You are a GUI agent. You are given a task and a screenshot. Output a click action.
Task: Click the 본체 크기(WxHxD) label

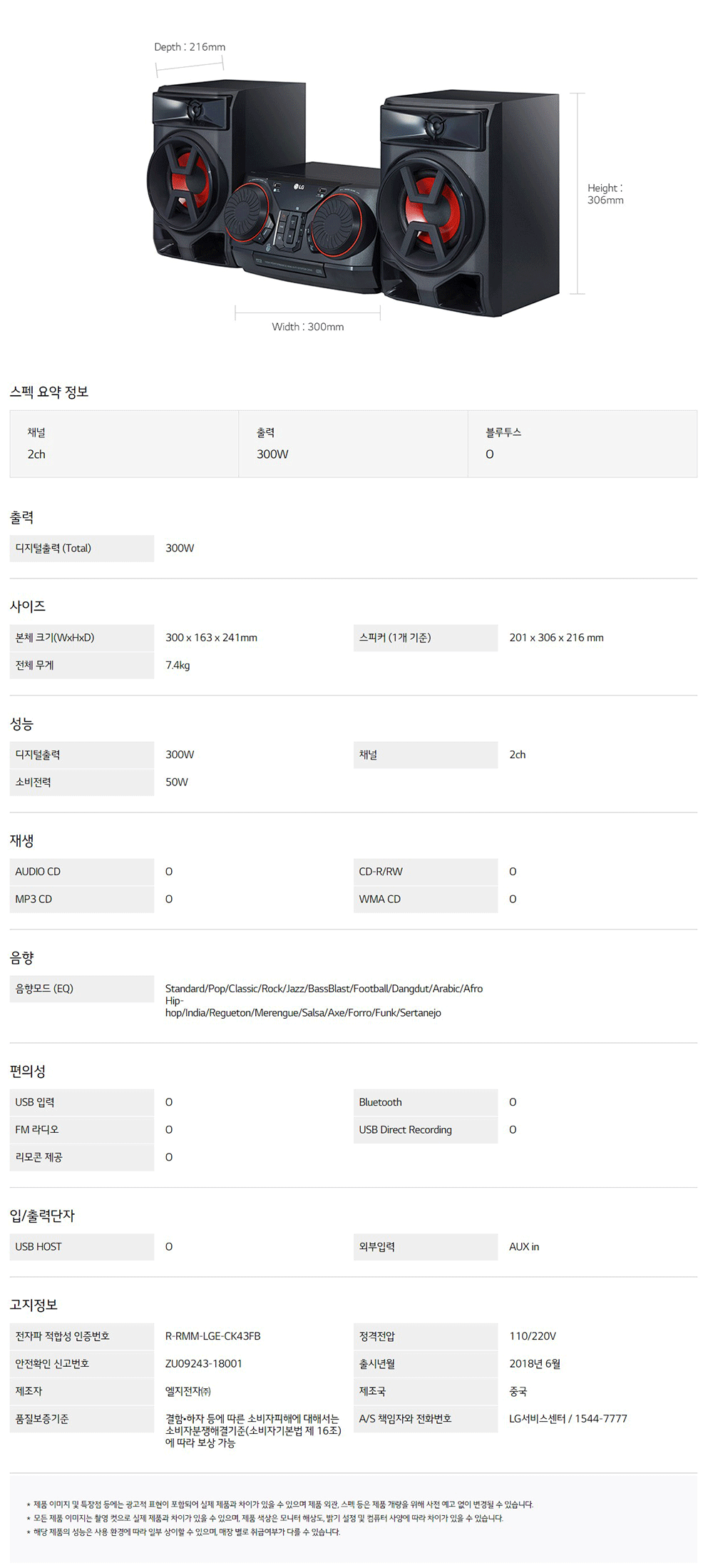click(55, 638)
